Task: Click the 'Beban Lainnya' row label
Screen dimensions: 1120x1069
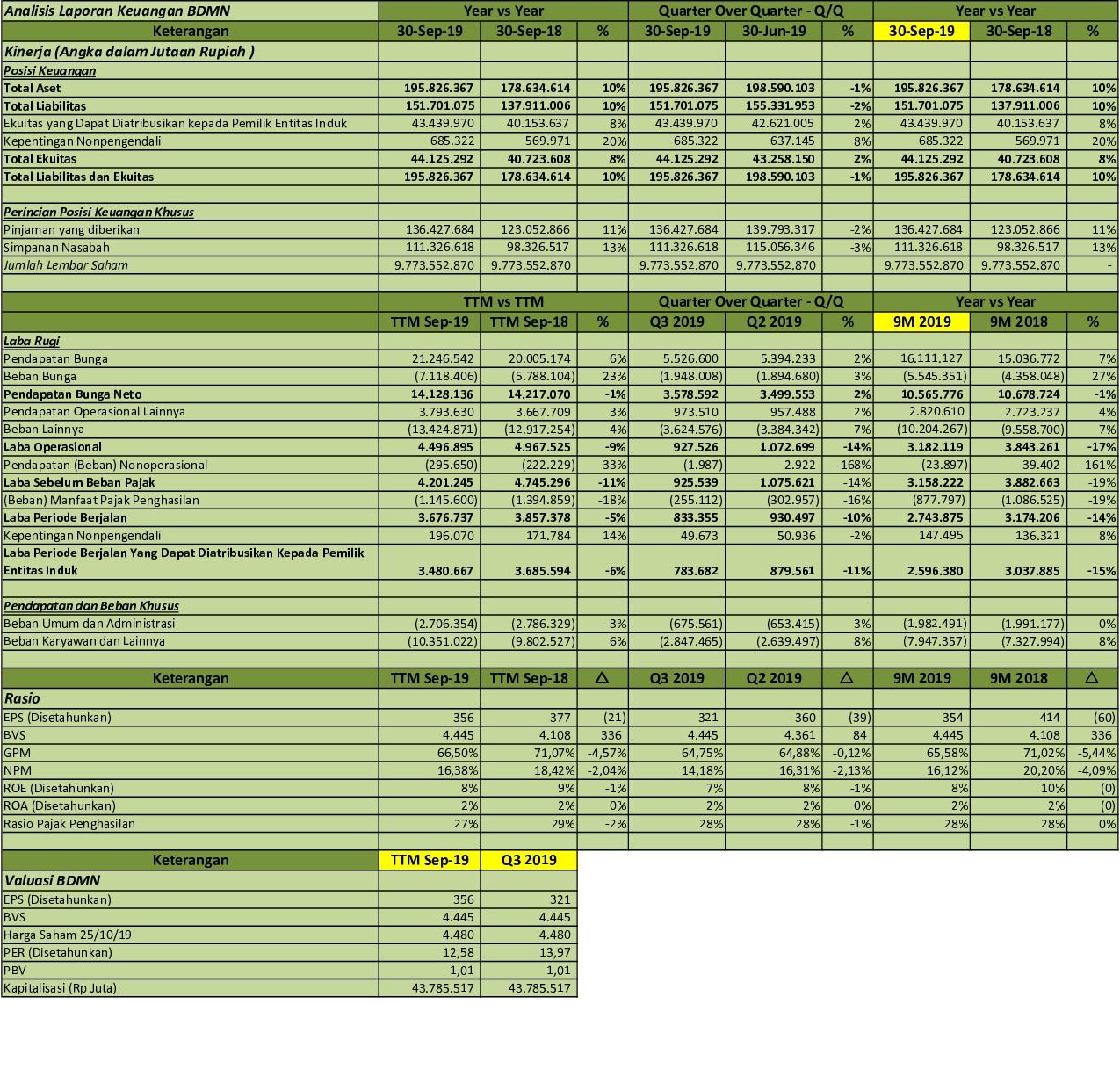Action: (x=44, y=429)
